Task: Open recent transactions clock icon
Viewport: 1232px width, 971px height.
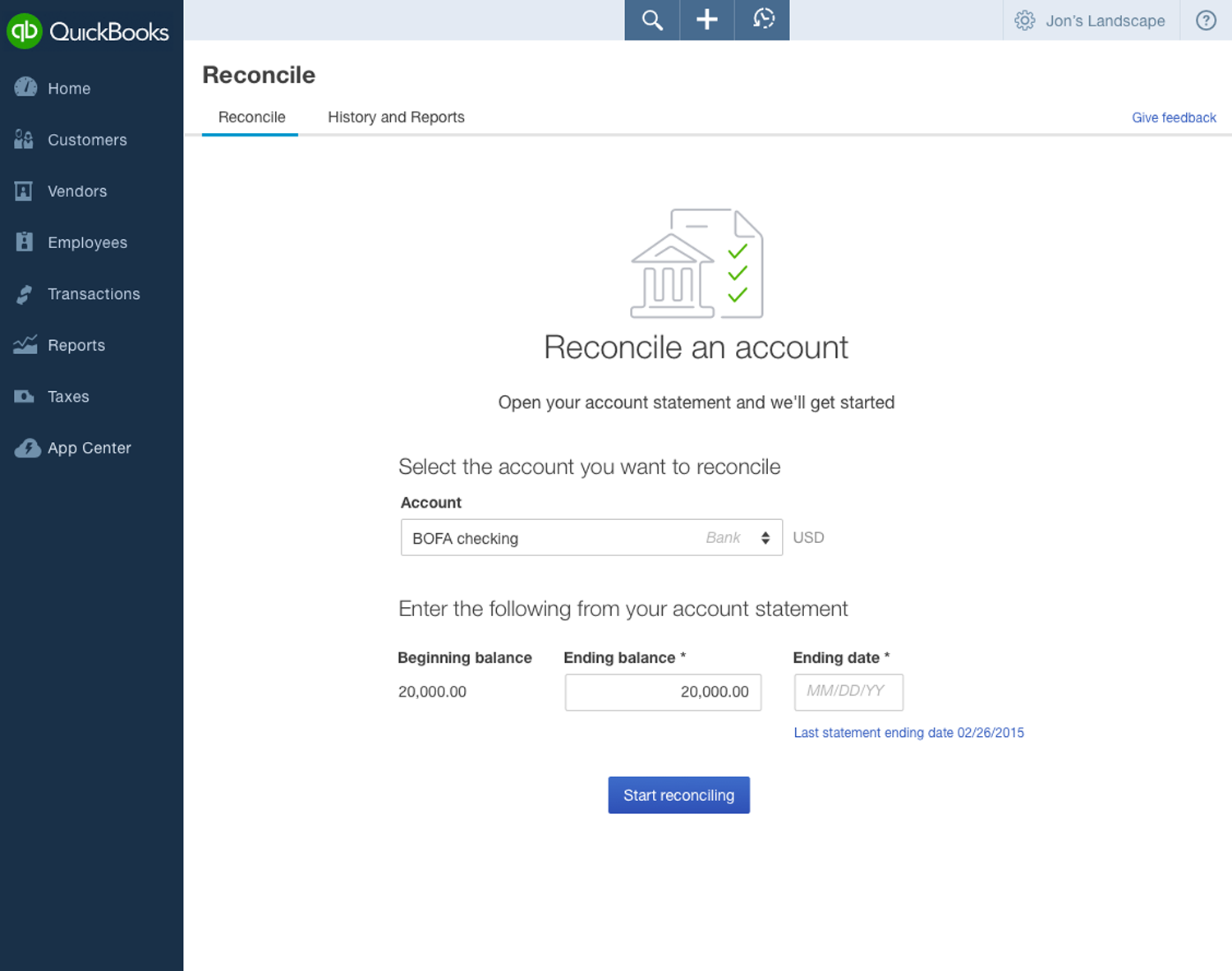Action: click(763, 20)
